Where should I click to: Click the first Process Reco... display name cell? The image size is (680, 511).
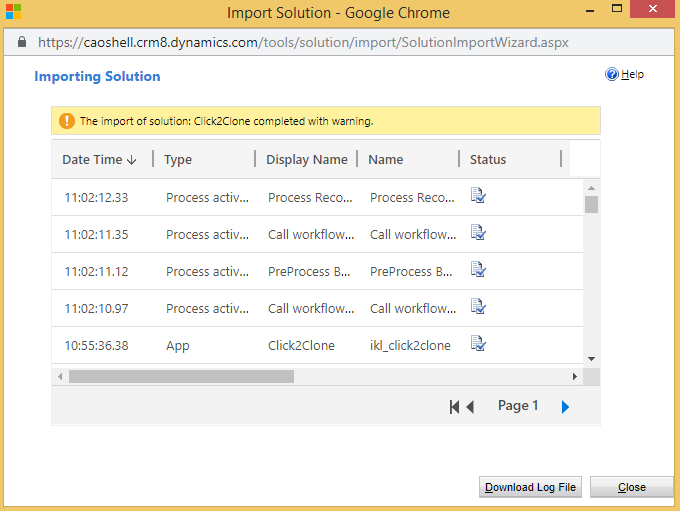(310, 197)
